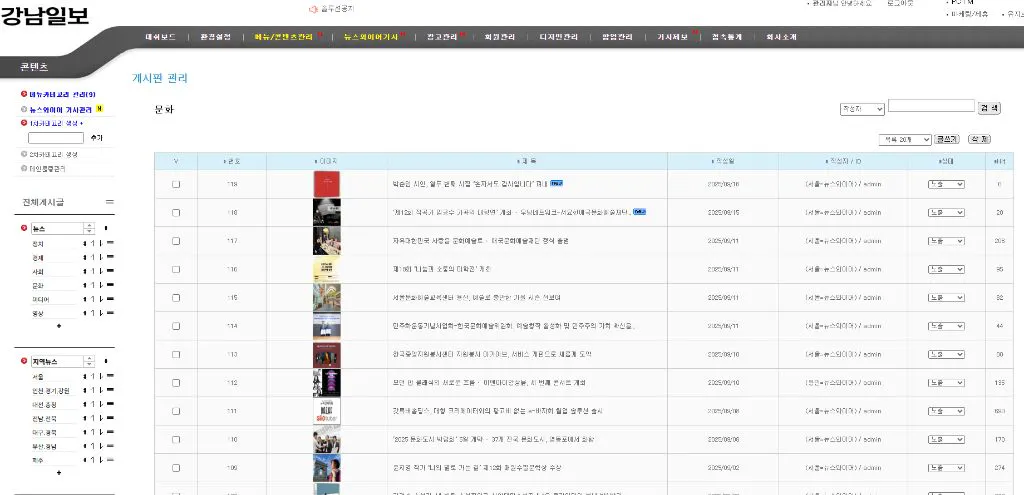
Task: Click the red bullet icon beside 지역뉴스 group
Action: [24, 361]
